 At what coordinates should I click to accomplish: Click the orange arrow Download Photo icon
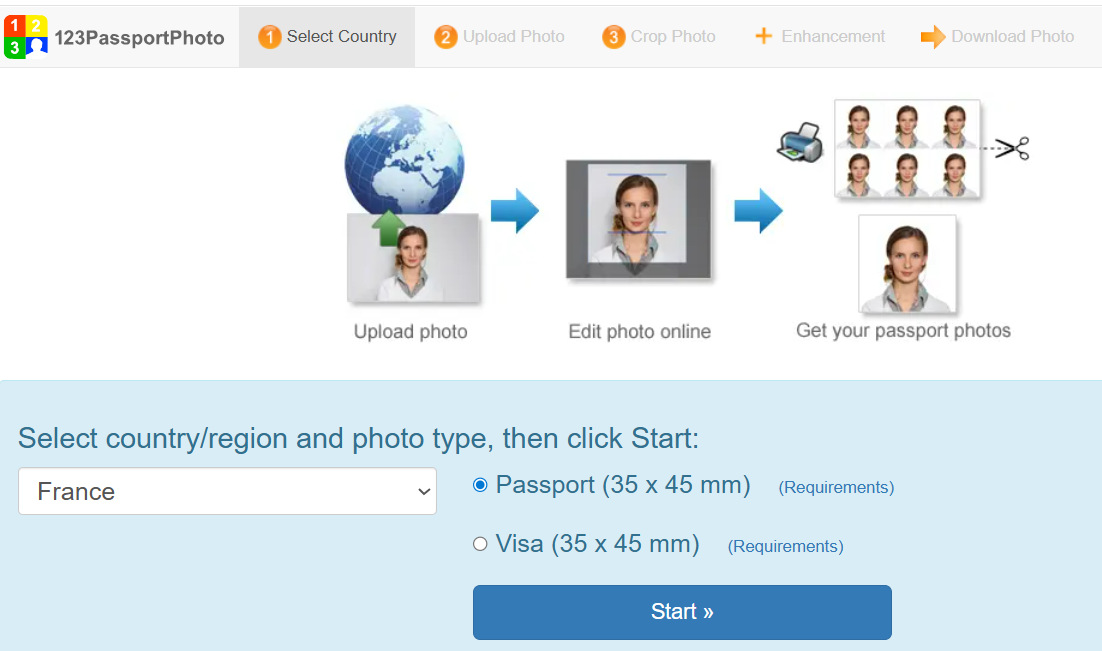[933, 37]
